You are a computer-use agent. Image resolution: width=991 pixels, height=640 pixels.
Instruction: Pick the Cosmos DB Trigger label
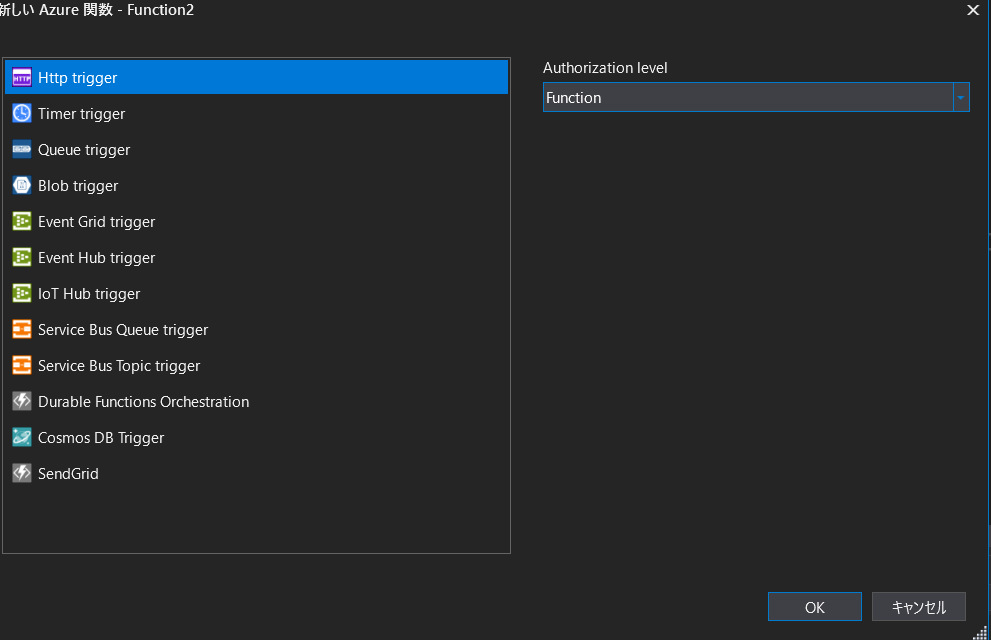(x=101, y=438)
